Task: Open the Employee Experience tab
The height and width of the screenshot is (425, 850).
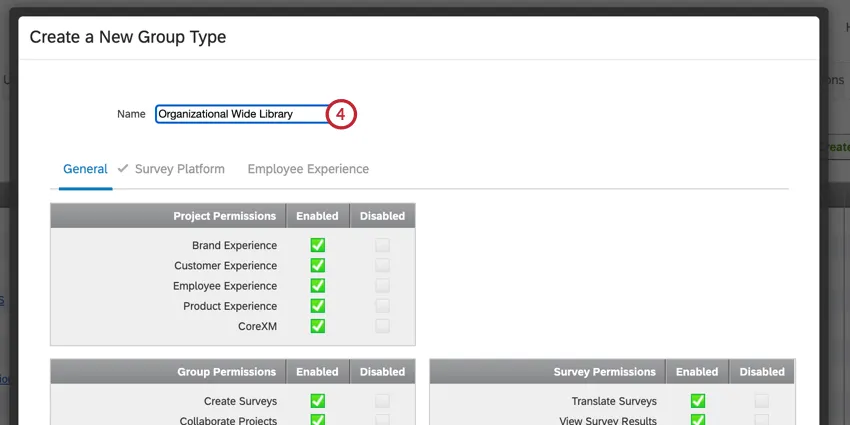Action: pyautogui.click(x=308, y=169)
